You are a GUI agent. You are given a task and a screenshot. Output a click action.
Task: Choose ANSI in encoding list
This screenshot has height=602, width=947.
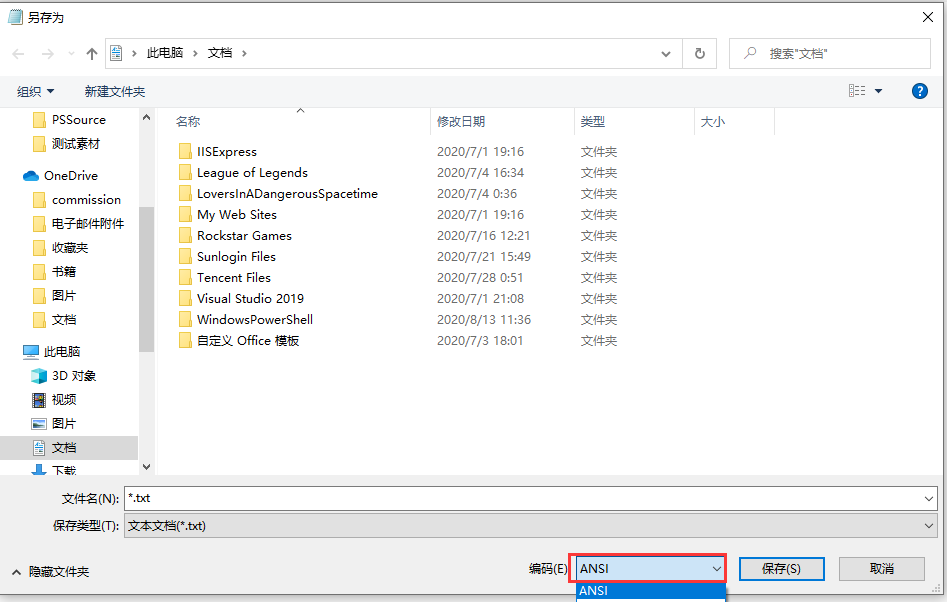pyautogui.click(x=651, y=591)
